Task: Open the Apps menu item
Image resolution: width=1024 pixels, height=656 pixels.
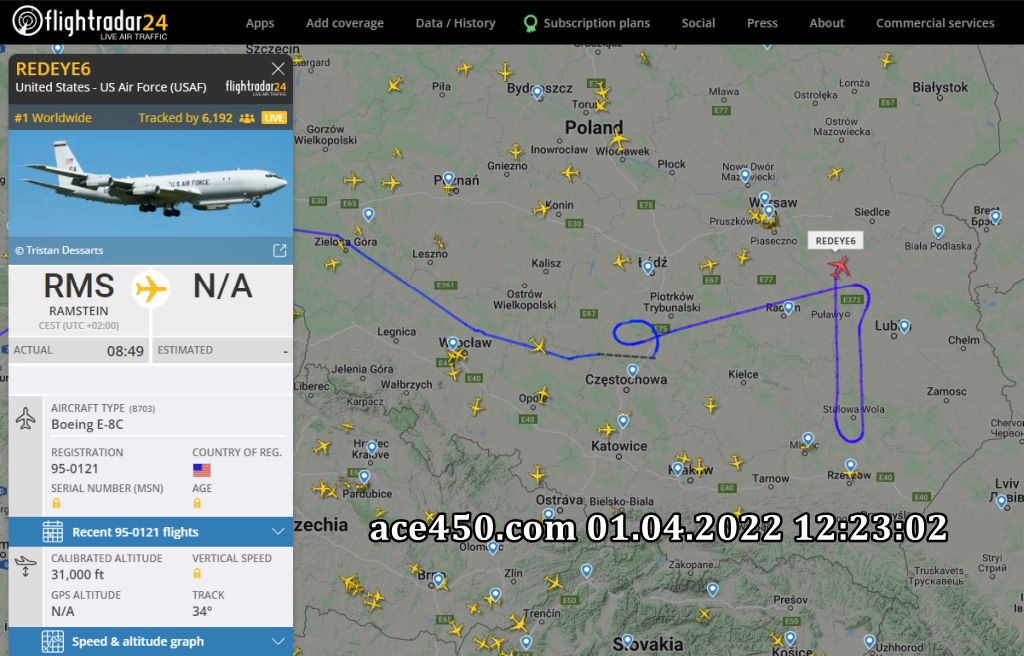Action: click(x=260, y=23)
